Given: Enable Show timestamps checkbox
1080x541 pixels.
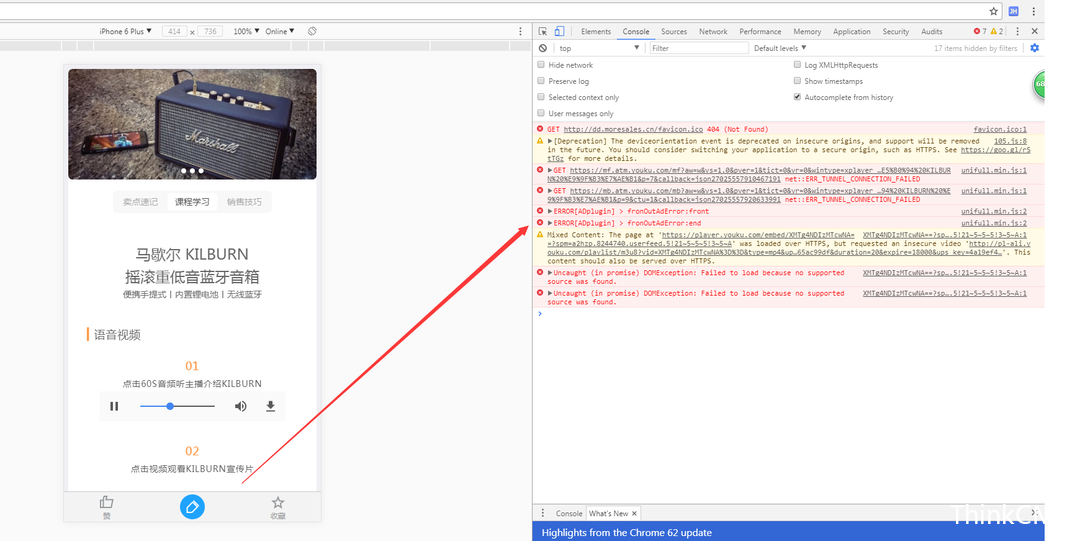Looking at the screenshot, I should coord(797,81).
